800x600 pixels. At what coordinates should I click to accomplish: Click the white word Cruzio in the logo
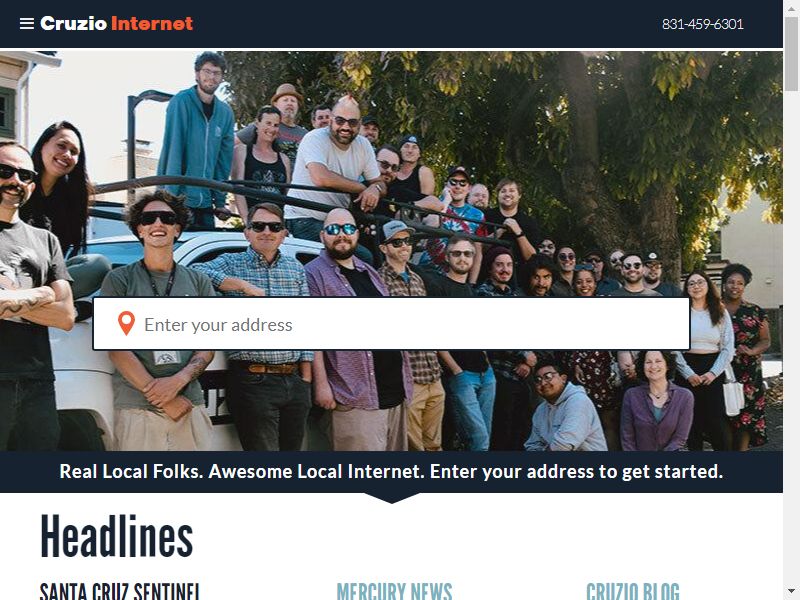(x=73, y=23)
